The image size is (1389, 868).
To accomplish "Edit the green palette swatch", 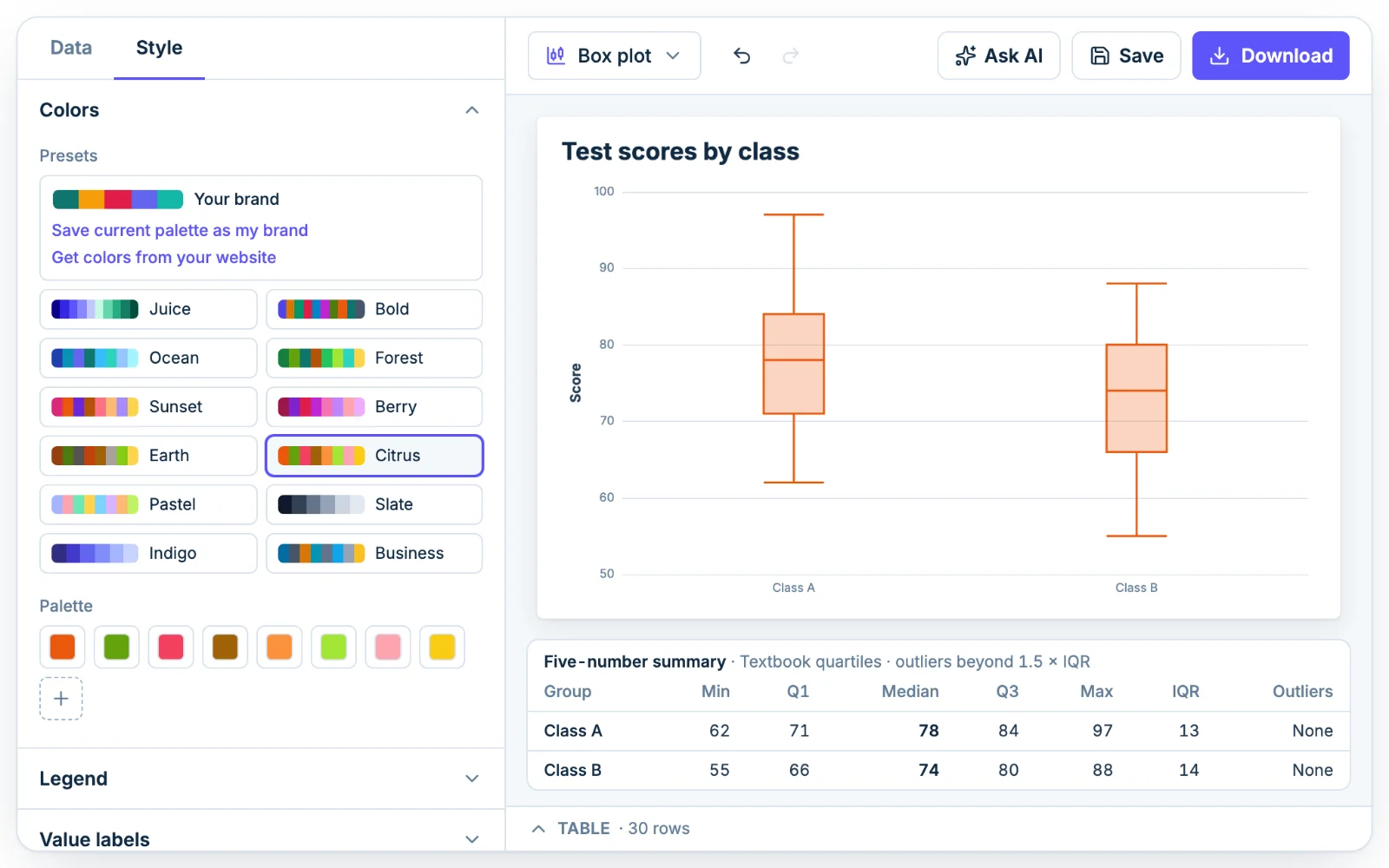I will [116, 647].
